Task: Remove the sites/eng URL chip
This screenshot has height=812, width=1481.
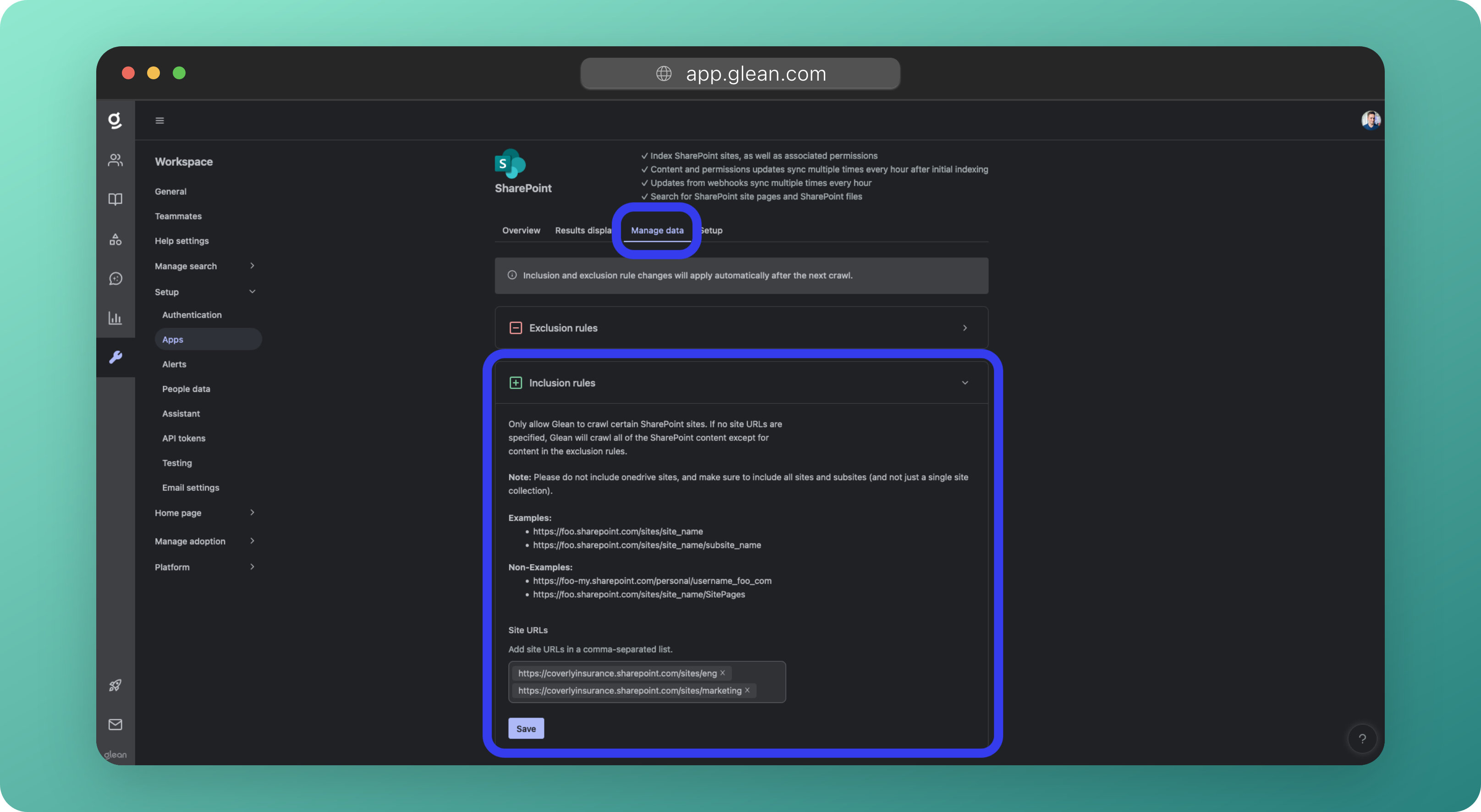Action: 723,673
